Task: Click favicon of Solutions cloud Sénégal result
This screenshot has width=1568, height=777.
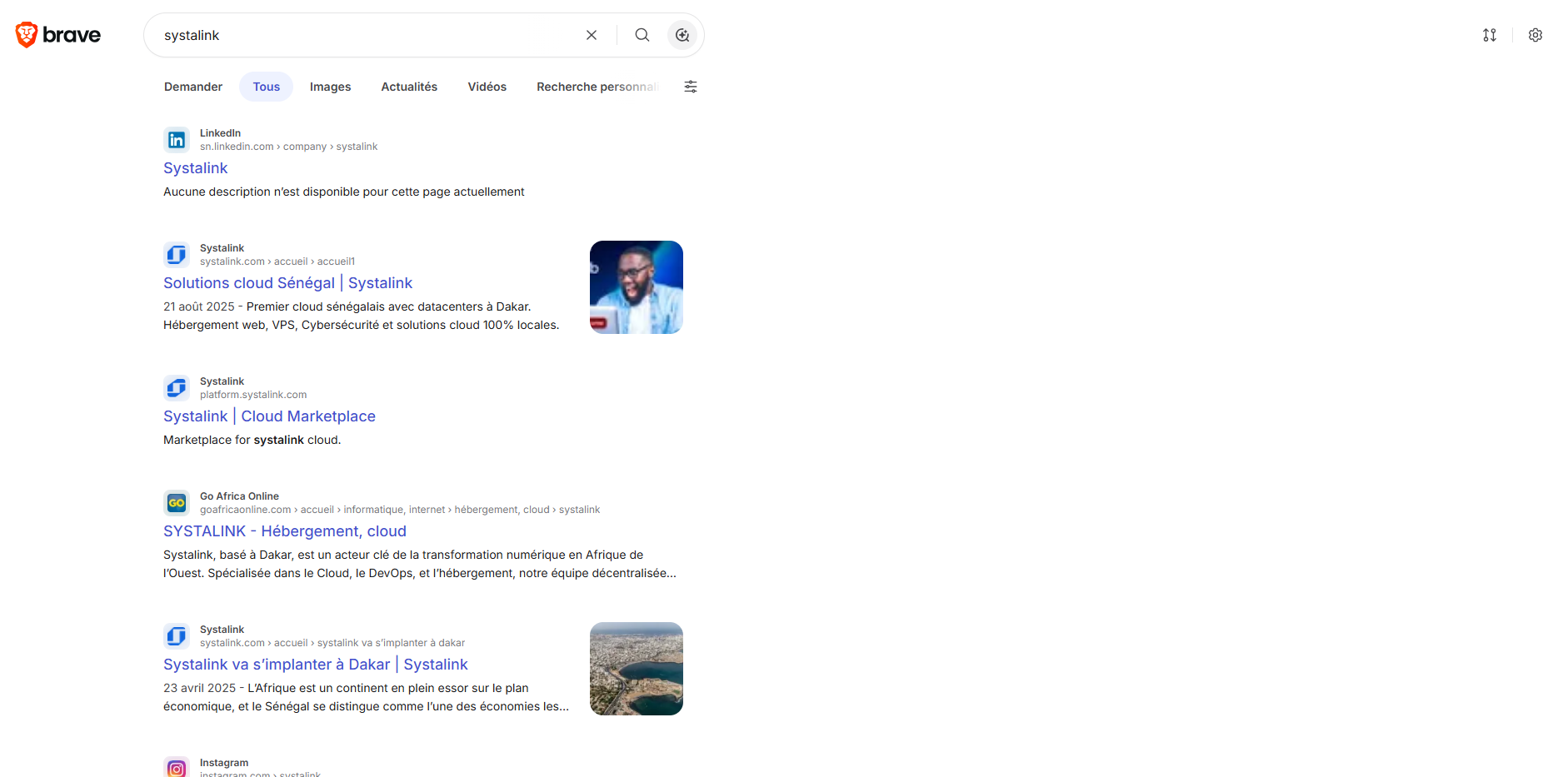Action: (177, 255)
